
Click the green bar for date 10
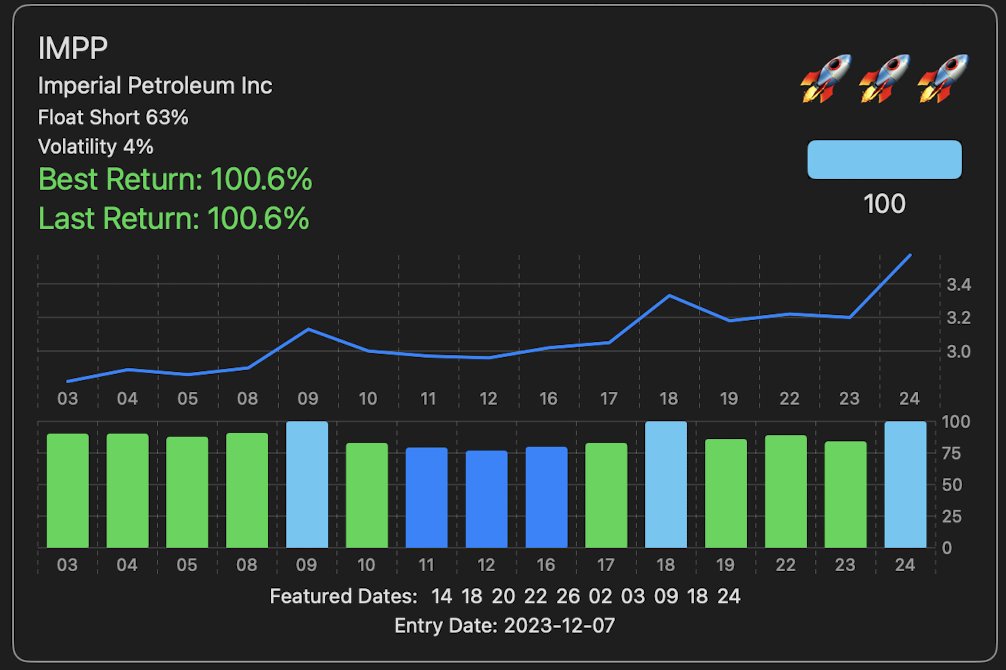366,495
